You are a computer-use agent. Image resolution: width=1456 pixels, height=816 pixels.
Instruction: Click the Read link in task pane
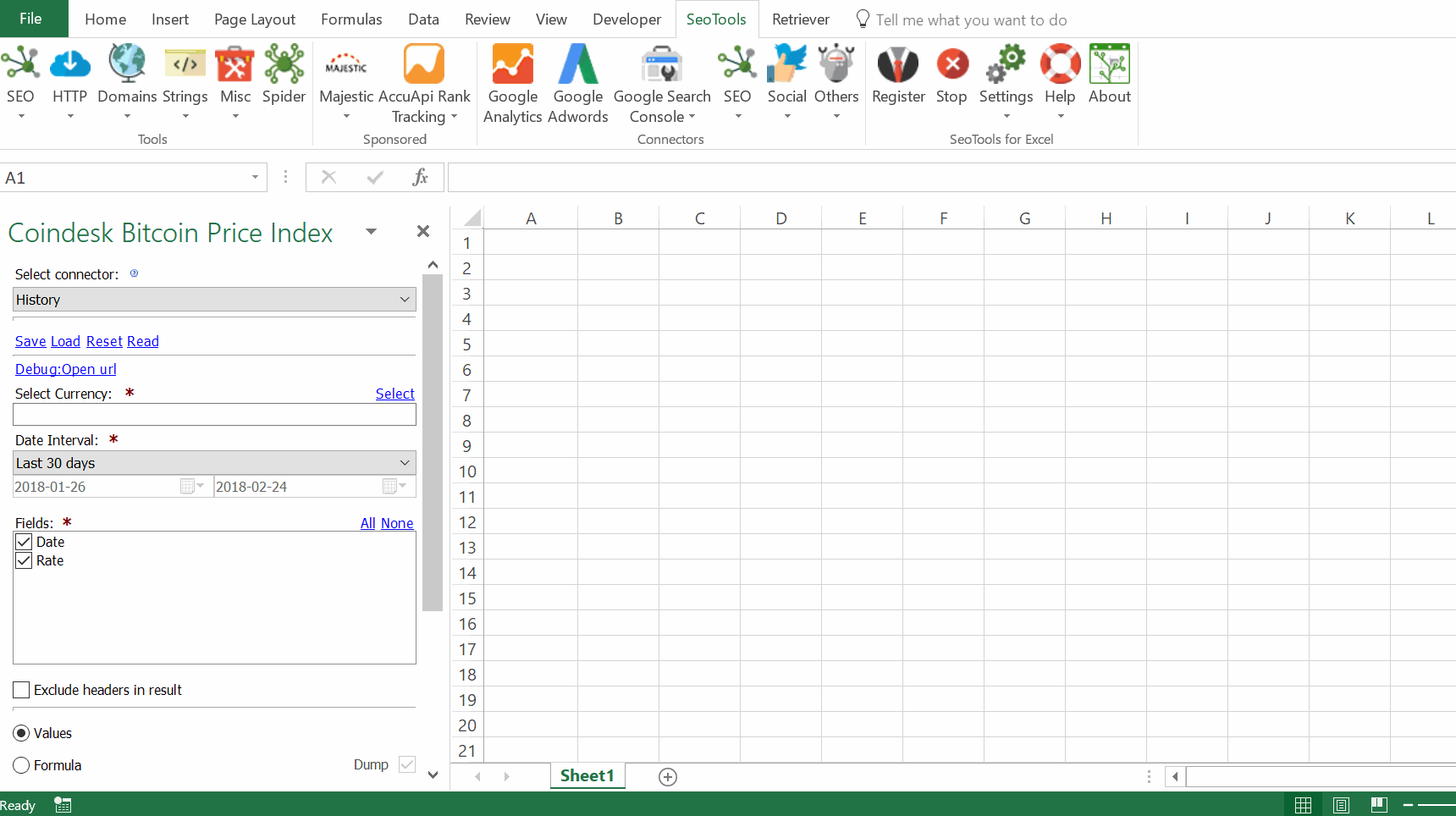pyautogui.click(x=143, y=341)
